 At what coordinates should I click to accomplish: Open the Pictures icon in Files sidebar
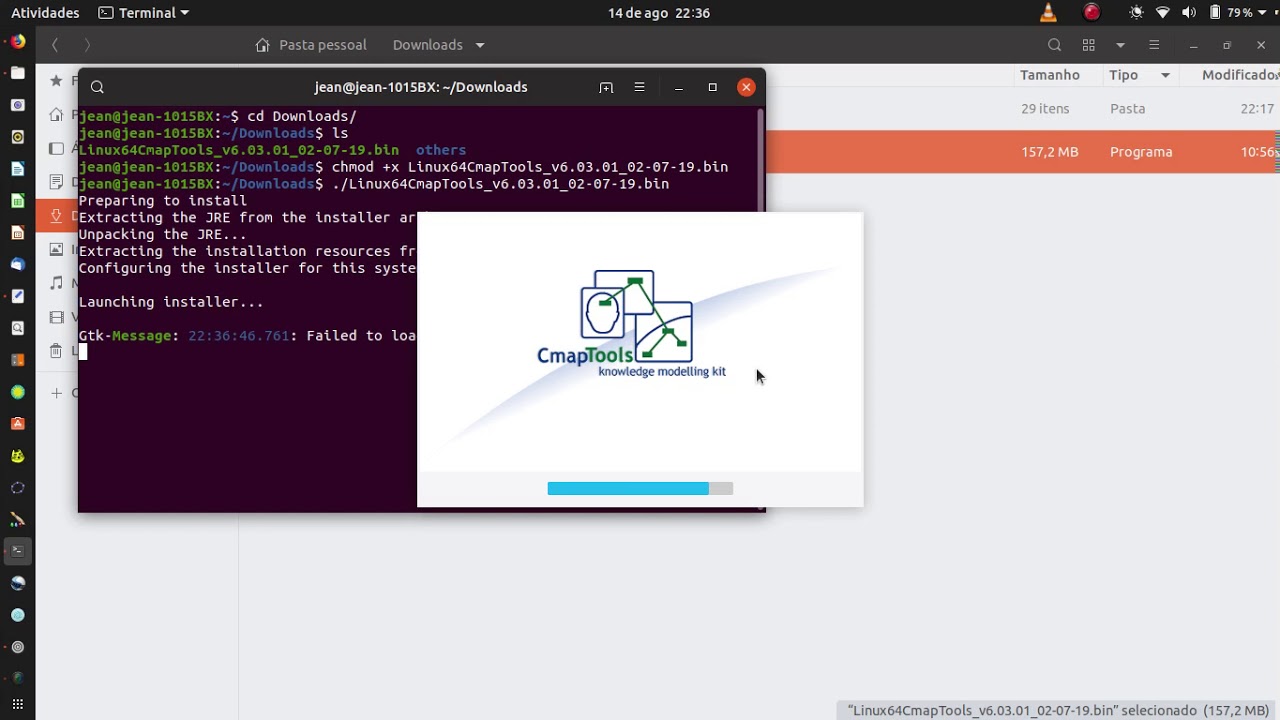(x=56, y=249)
